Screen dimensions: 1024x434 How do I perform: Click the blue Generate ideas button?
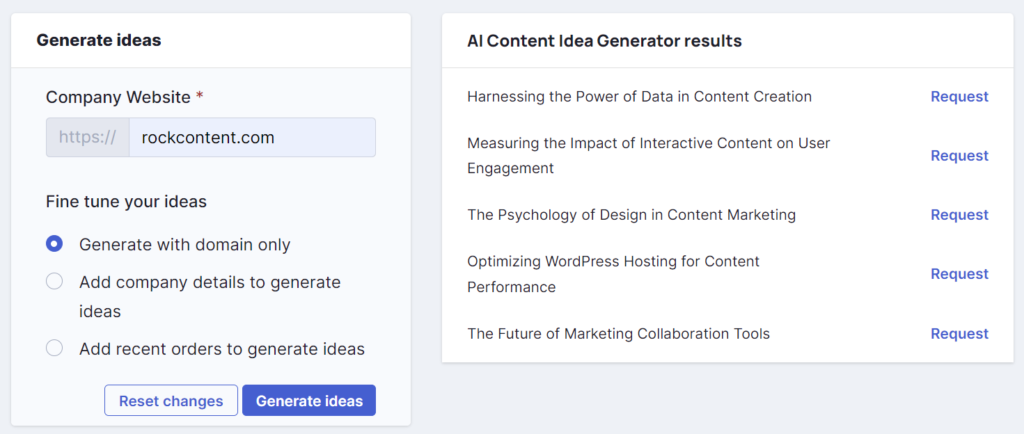309,400
